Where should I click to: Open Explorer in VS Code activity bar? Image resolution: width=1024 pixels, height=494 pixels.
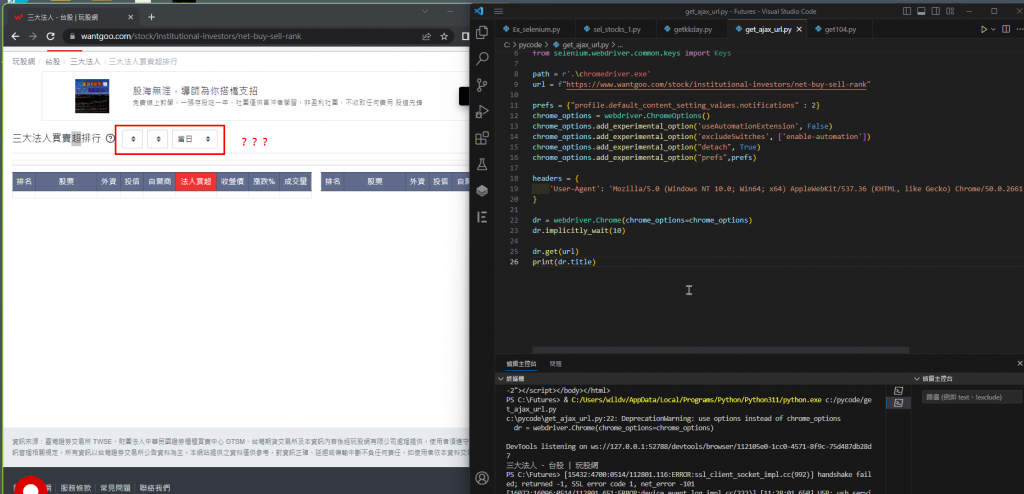pos(482,32)
